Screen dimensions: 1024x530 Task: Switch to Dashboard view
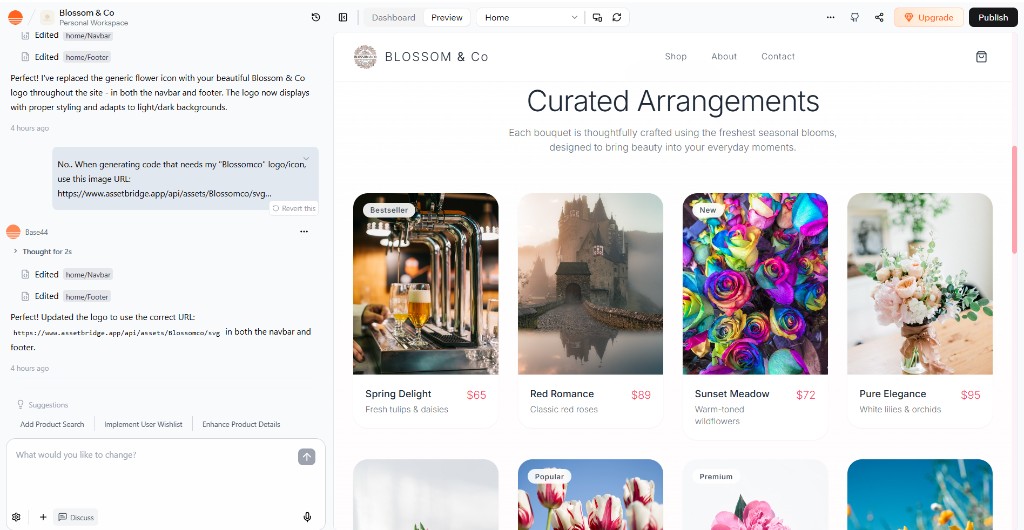[x=393, y=18]
